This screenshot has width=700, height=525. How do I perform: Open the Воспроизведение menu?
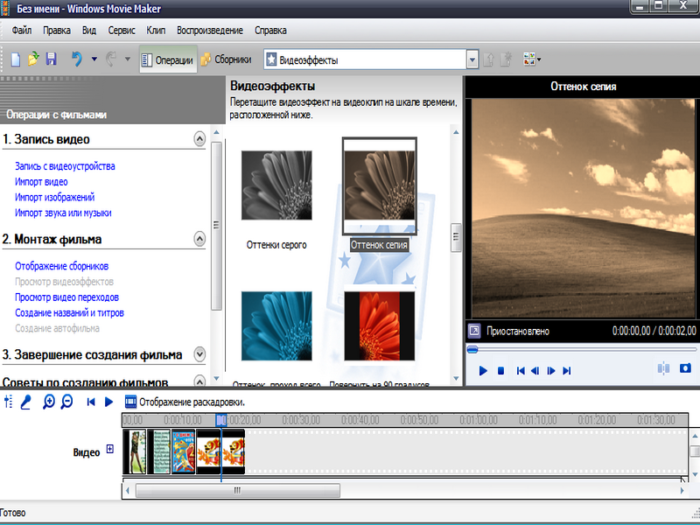(210, 30)
